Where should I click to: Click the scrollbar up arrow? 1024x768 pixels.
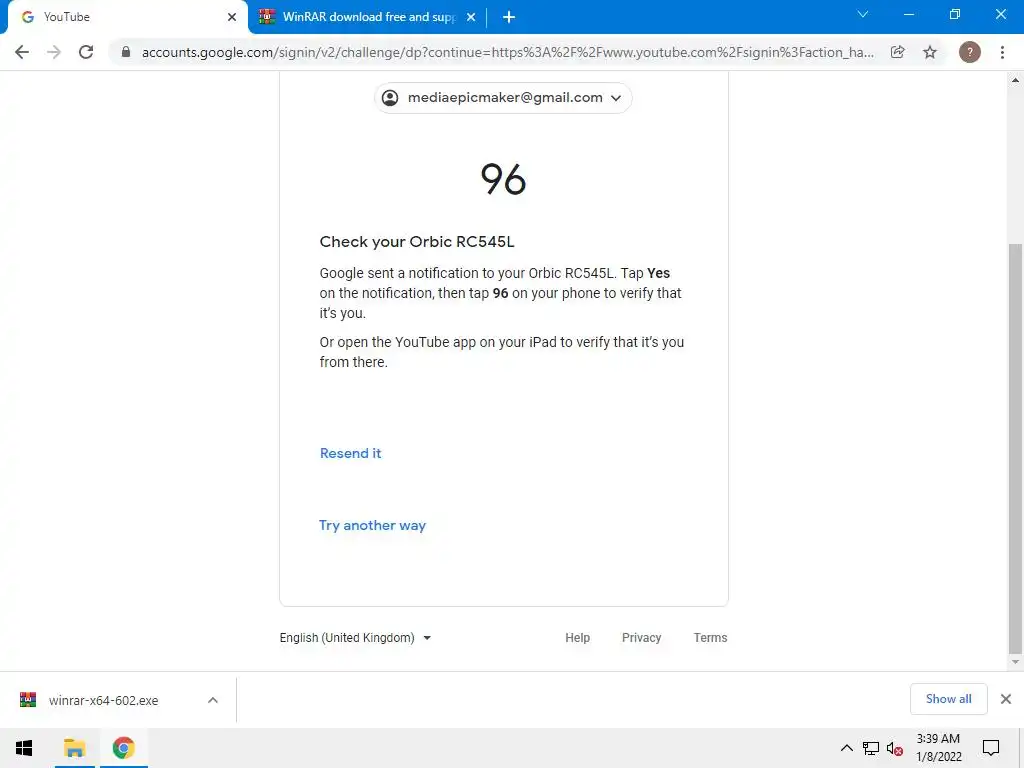(1015, 80)
